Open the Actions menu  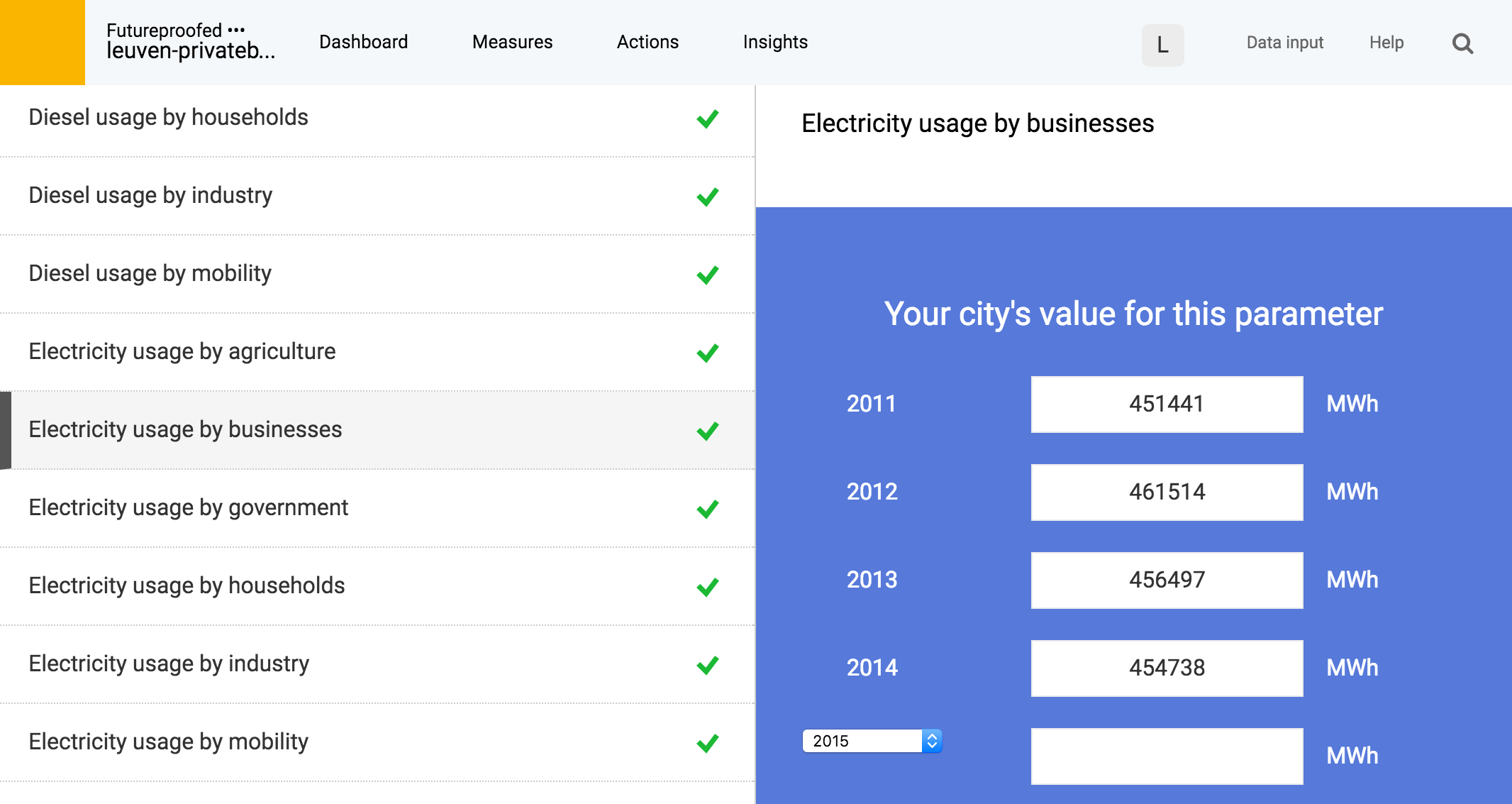pyautogui.click(x=647, y=42)
